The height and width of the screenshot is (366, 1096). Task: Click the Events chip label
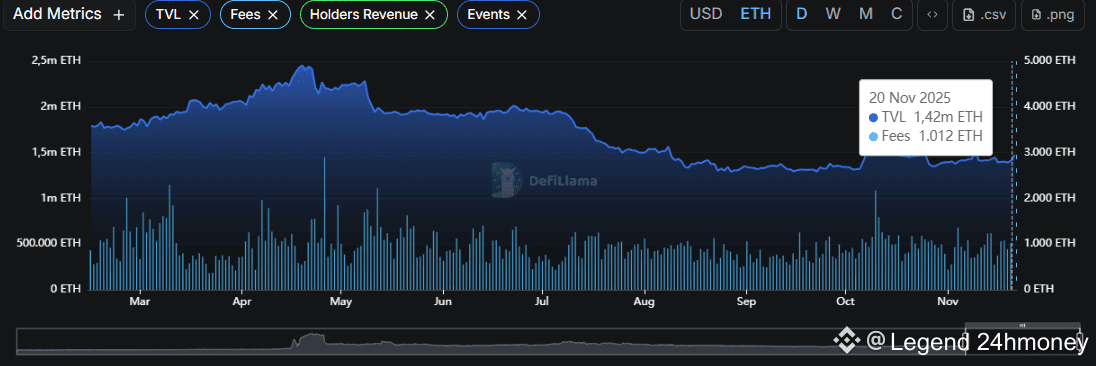[489, 15]
